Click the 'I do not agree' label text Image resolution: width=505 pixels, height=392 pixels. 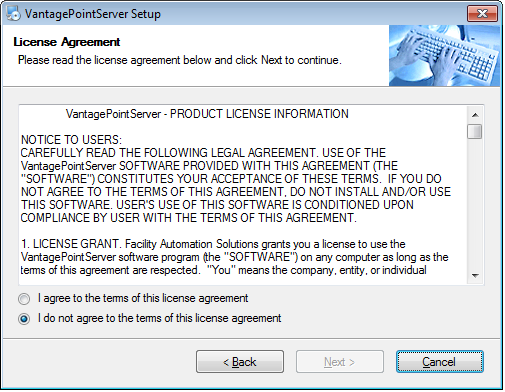point(159,318)
